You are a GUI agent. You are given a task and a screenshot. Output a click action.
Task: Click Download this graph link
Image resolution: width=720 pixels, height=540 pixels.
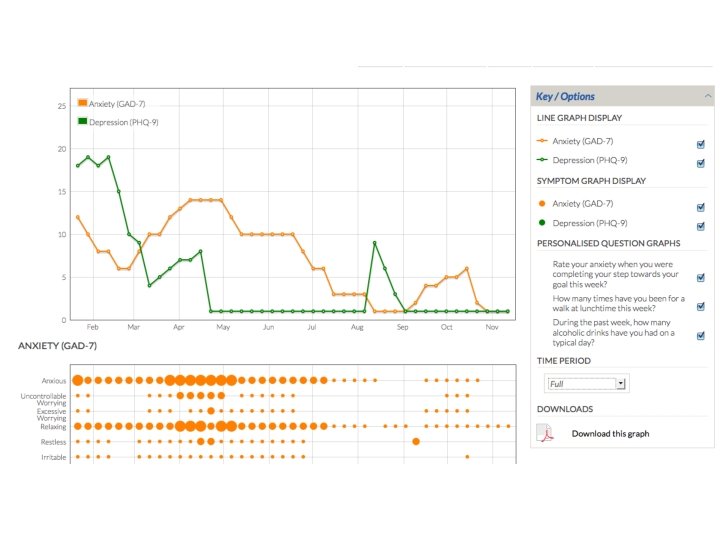click(x=610, y=433)
